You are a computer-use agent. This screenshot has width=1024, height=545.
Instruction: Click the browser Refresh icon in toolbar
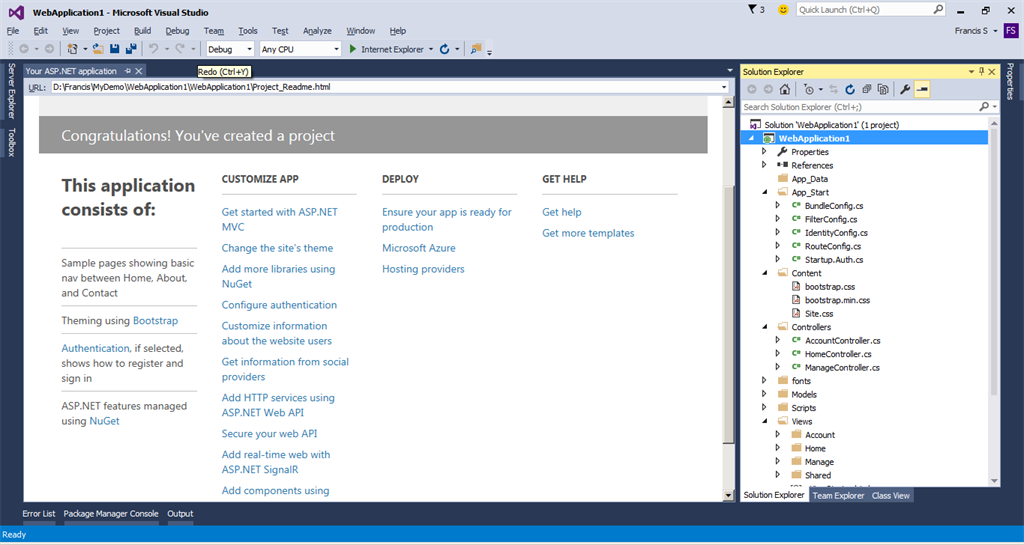(x=445, y=49)
